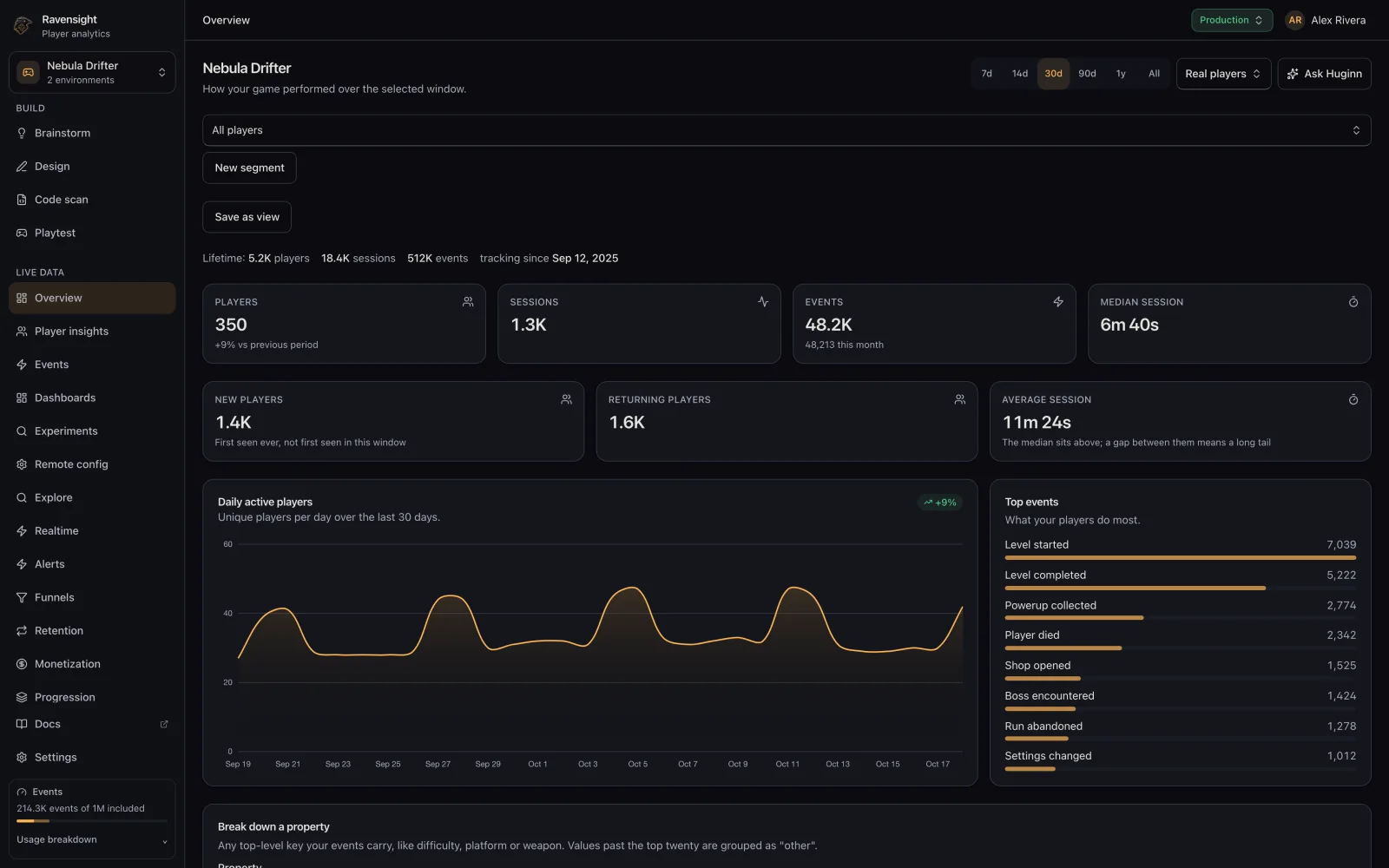
Task: Open Settings in the sidebar
Action: (x=92, y=757)
